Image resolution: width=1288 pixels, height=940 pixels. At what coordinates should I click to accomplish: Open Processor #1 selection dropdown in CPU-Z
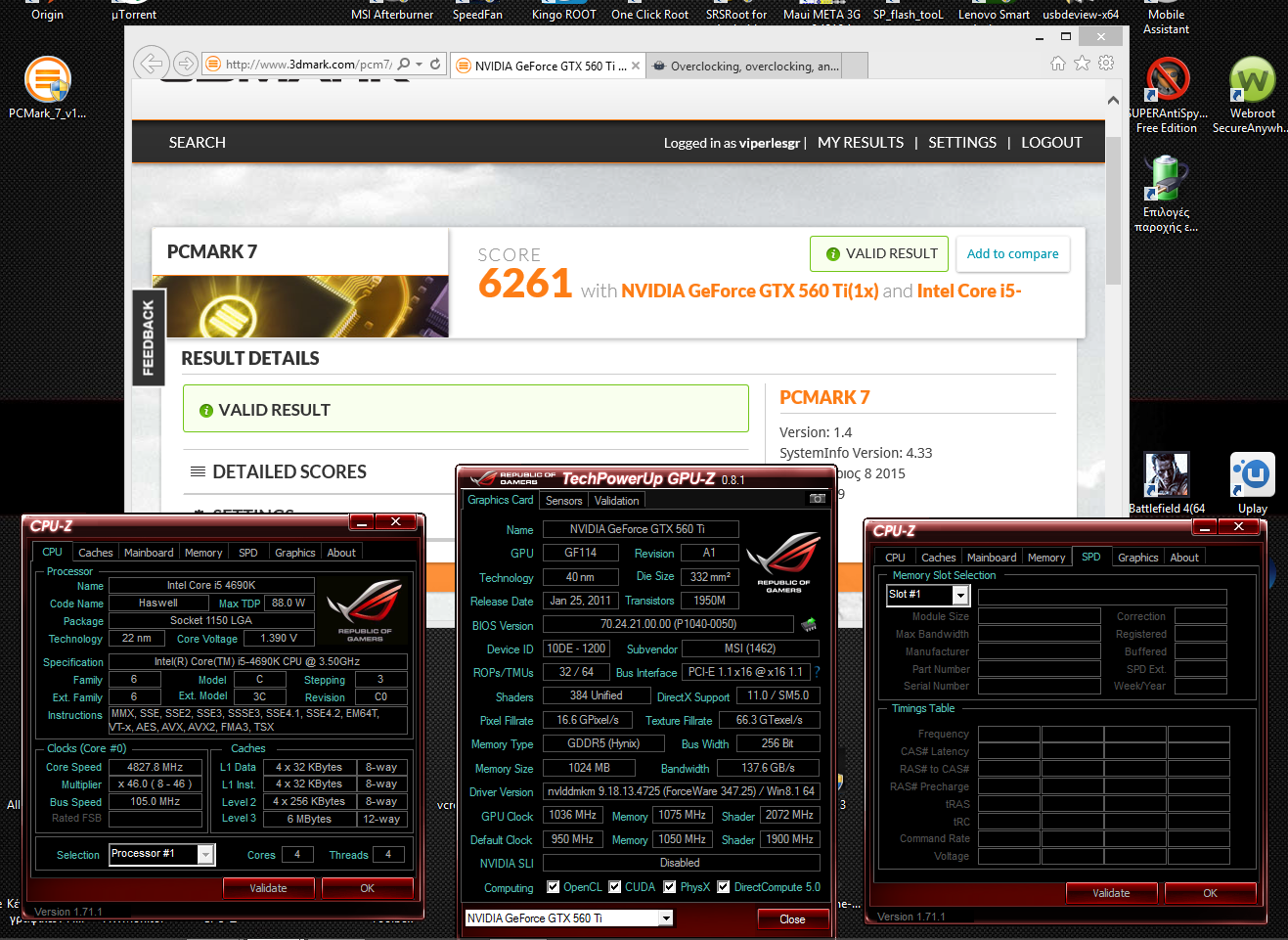pyautogui.click(x=205, y=855)
